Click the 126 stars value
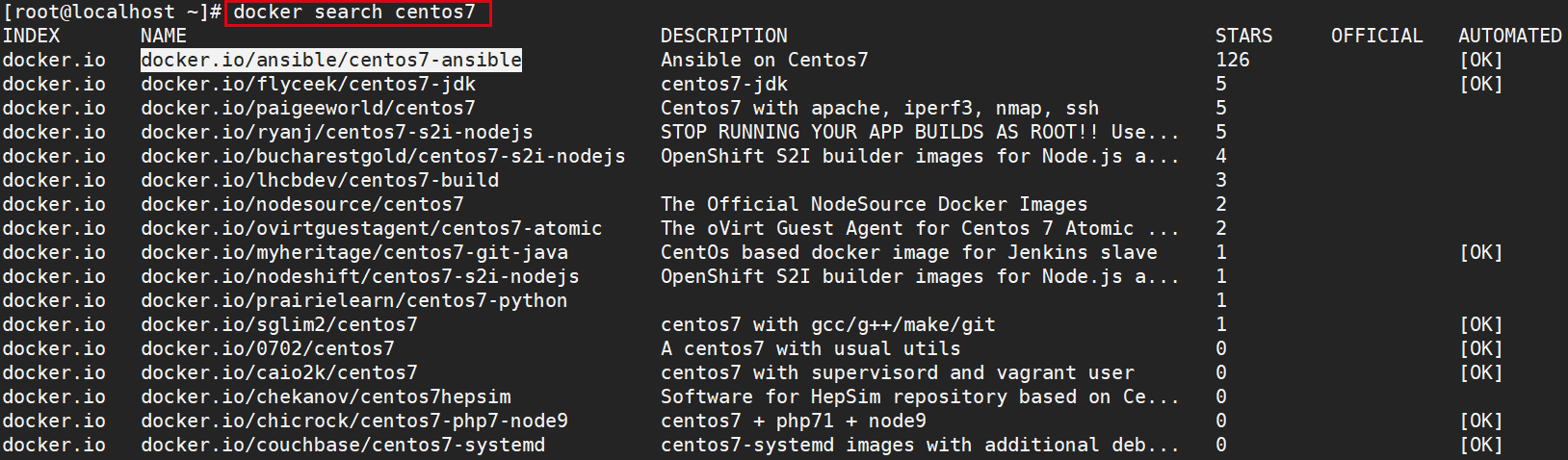Viewport: 1568px width, 460px height. [1232, 60]
